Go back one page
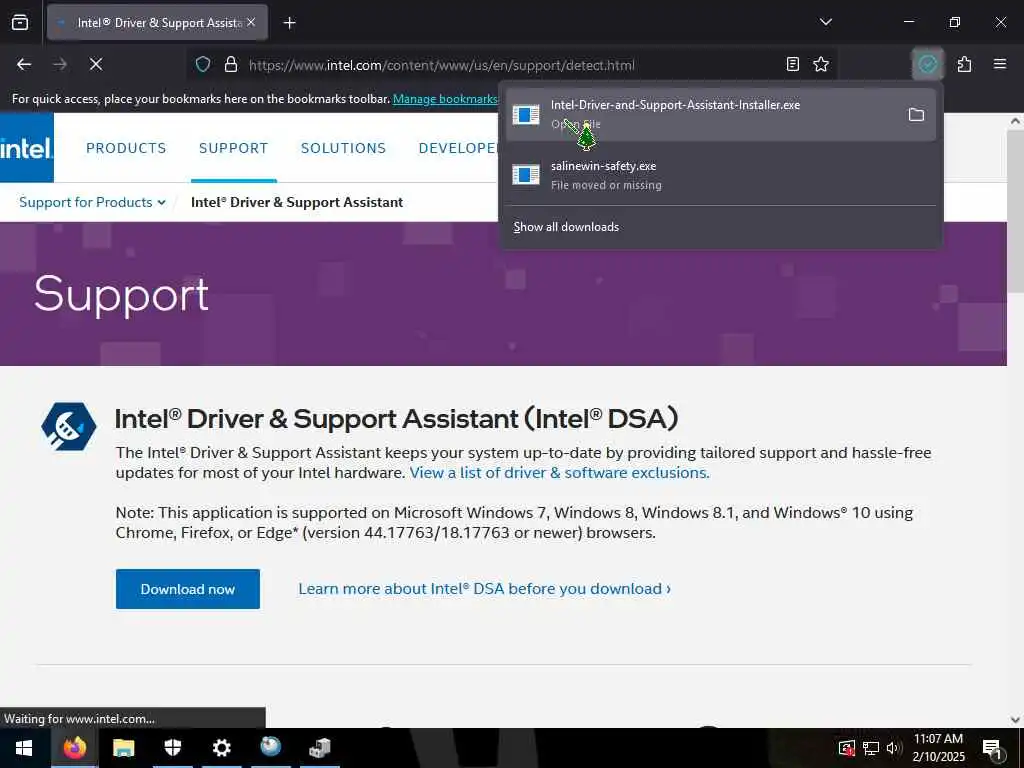The image size is (1024, 768). [24, 64]
